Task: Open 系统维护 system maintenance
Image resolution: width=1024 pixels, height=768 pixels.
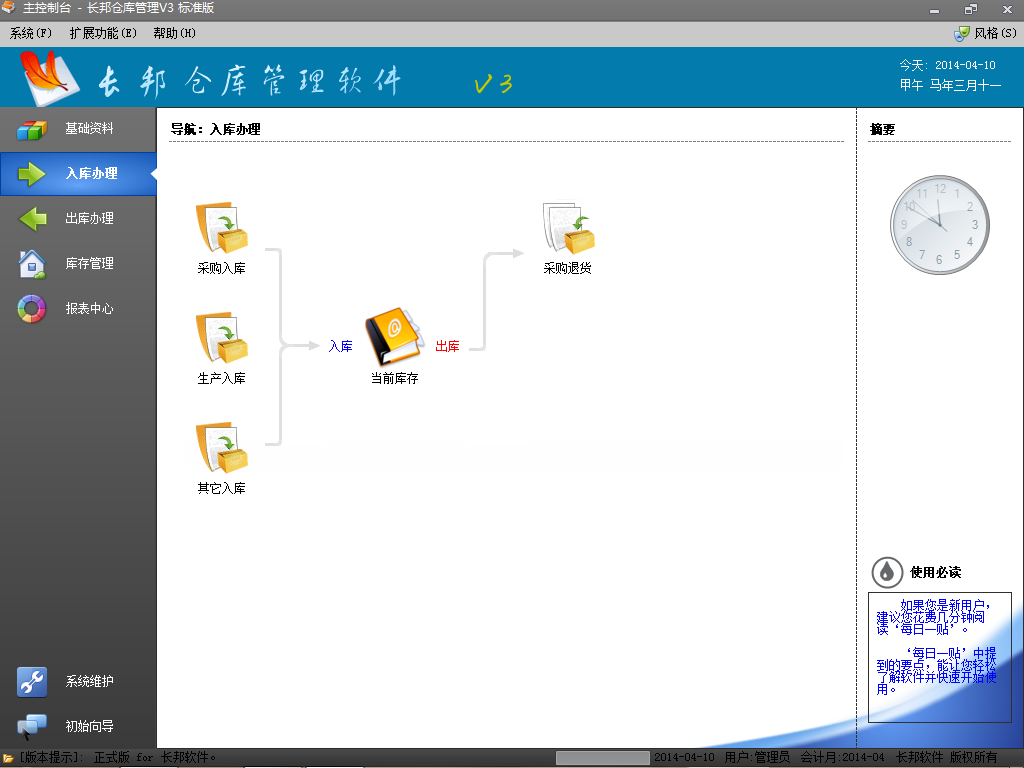Action: [x=78, y=681]
